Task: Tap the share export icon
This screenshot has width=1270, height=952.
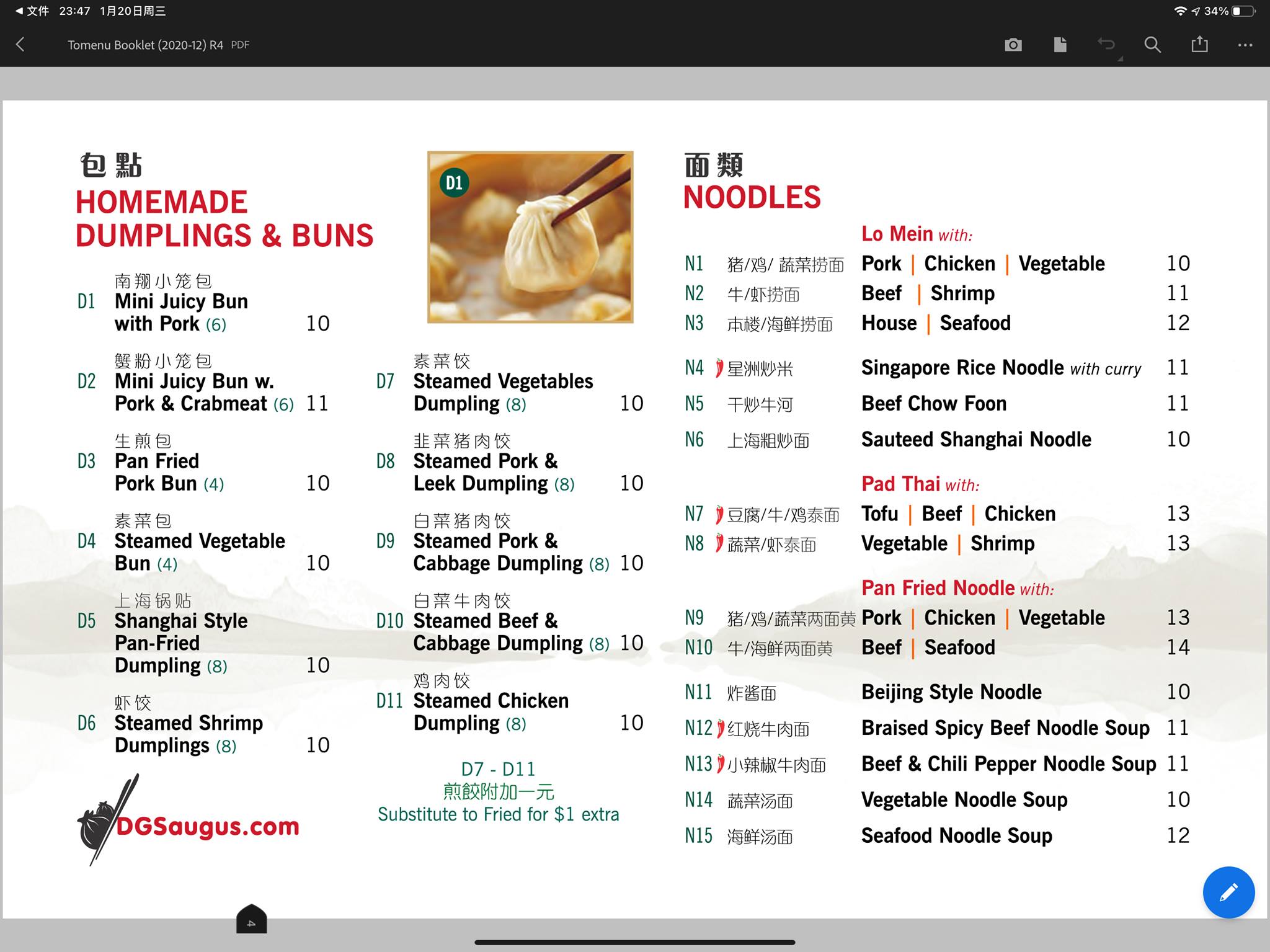Action: (1199, 45)
